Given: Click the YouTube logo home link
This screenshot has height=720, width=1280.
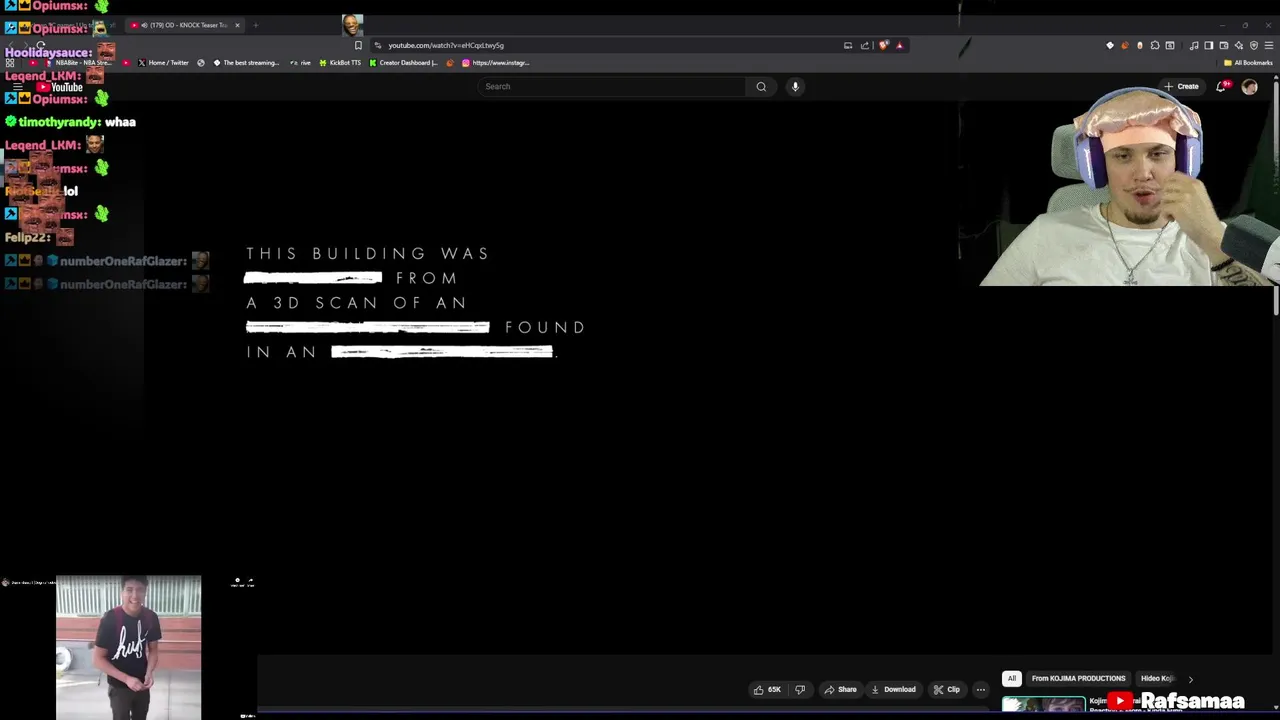Looking at the screenshot, I should click(60, 87).
